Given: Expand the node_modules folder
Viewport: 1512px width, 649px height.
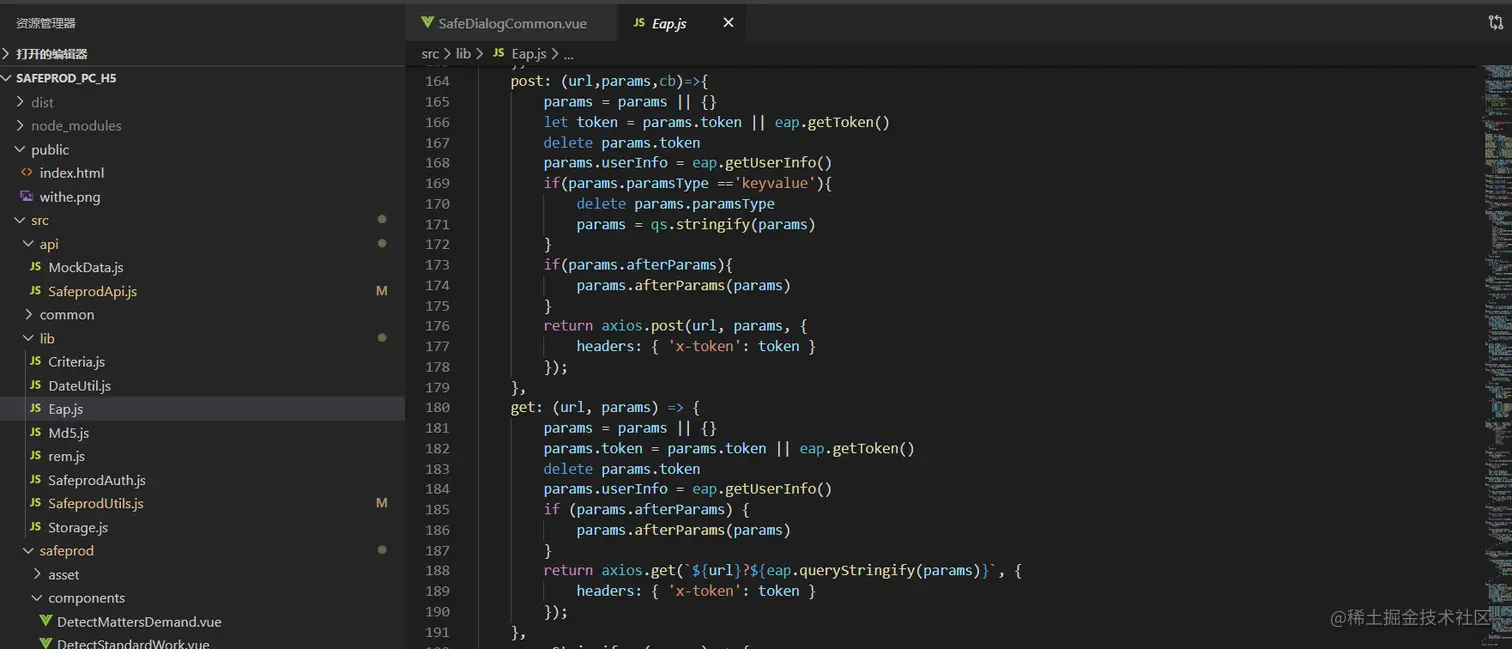Looking at the screenshot, I should point(202,126).
